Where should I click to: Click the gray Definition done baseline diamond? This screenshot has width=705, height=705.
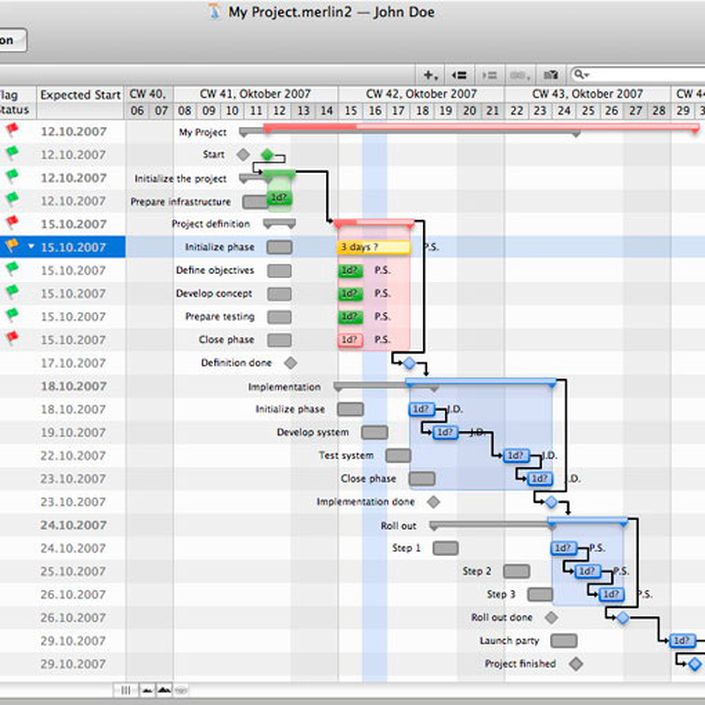pyautogui.click(x=291, y=363)
